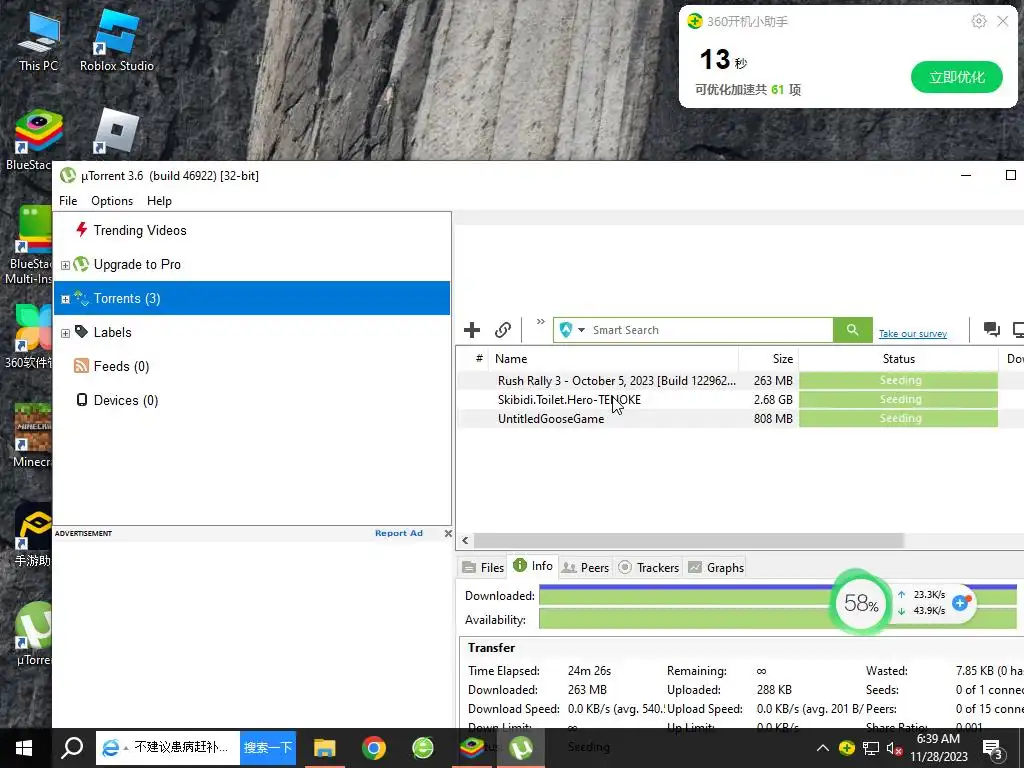Expand the Torrents (3) tree node
Viewport: 1024px width, 768px height.
point(65,299)
